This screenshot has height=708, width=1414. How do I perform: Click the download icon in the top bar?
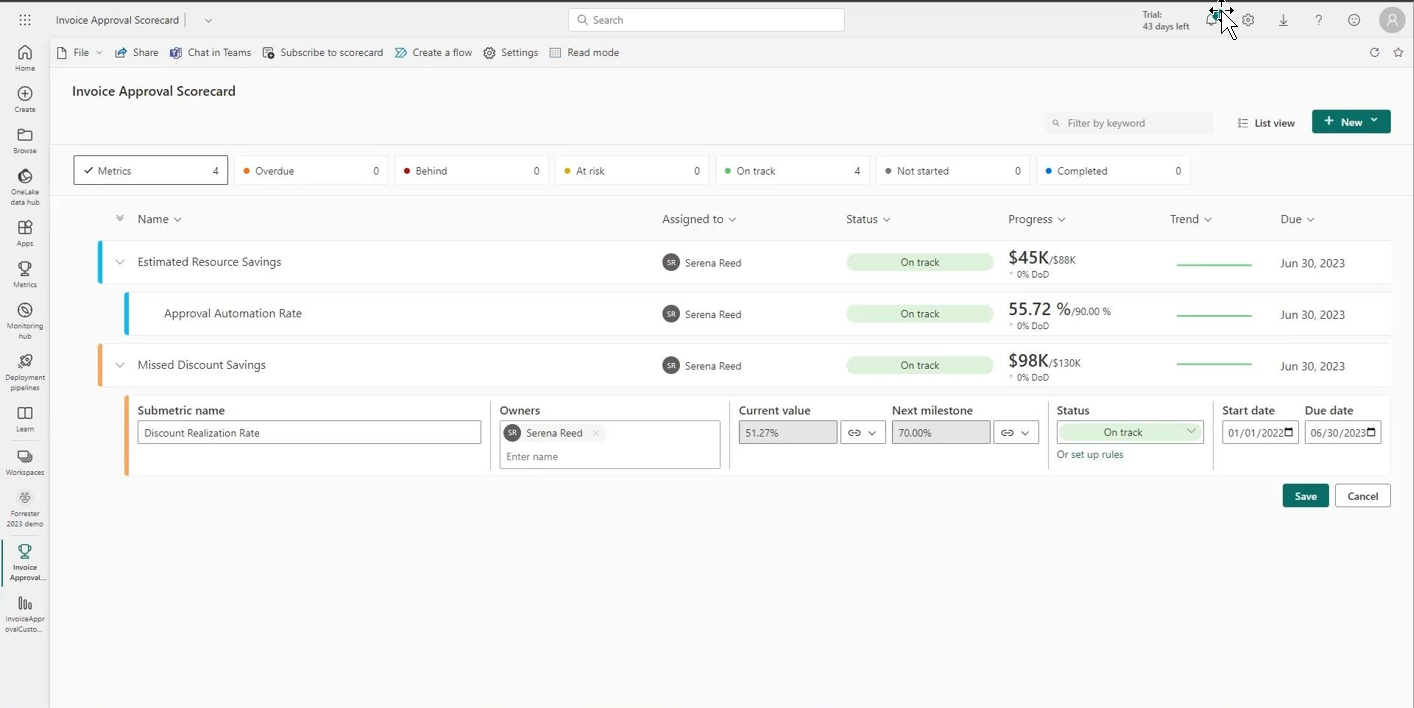[1283, 20]
